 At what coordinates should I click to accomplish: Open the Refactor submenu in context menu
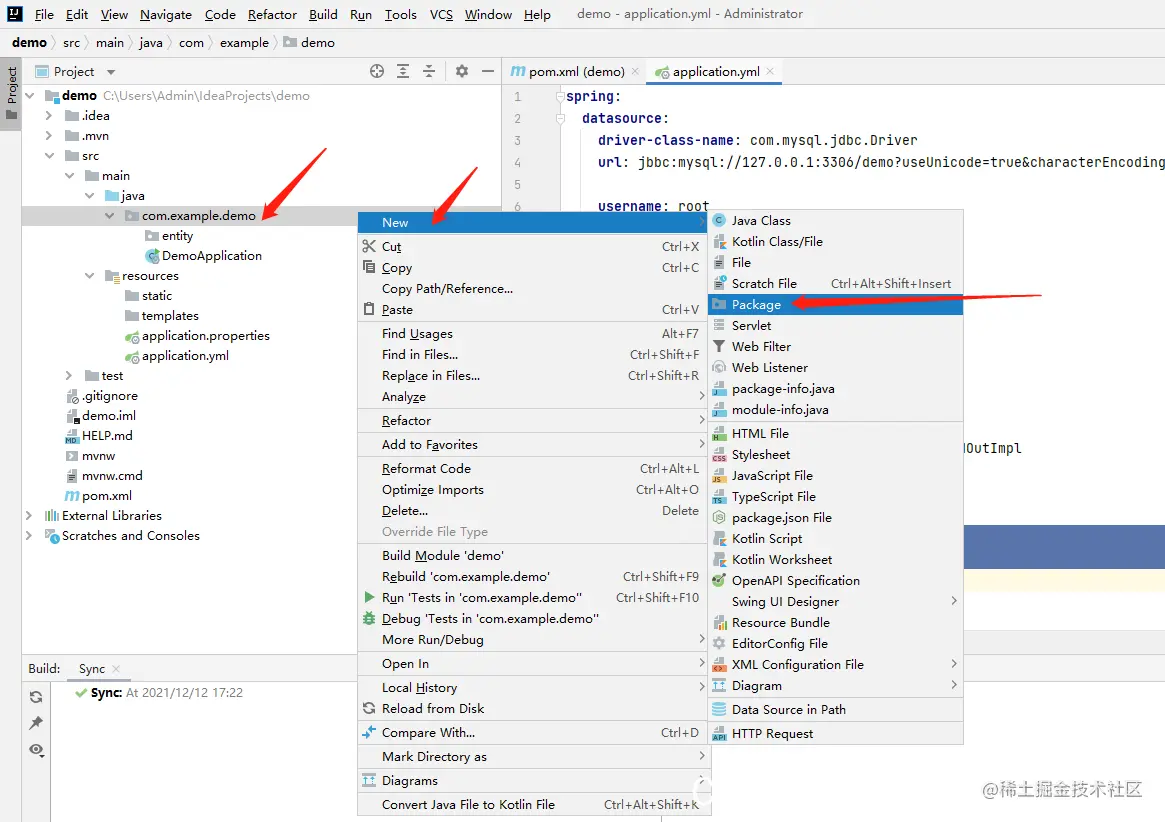[x=533, y=421]
